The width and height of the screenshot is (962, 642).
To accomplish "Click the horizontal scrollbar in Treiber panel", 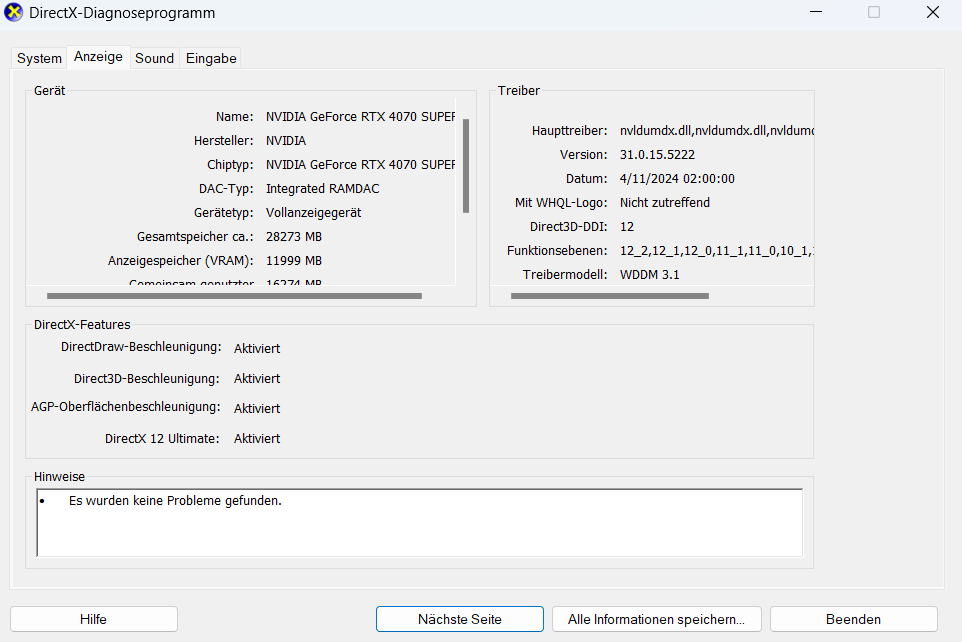I will pos(610,296).
